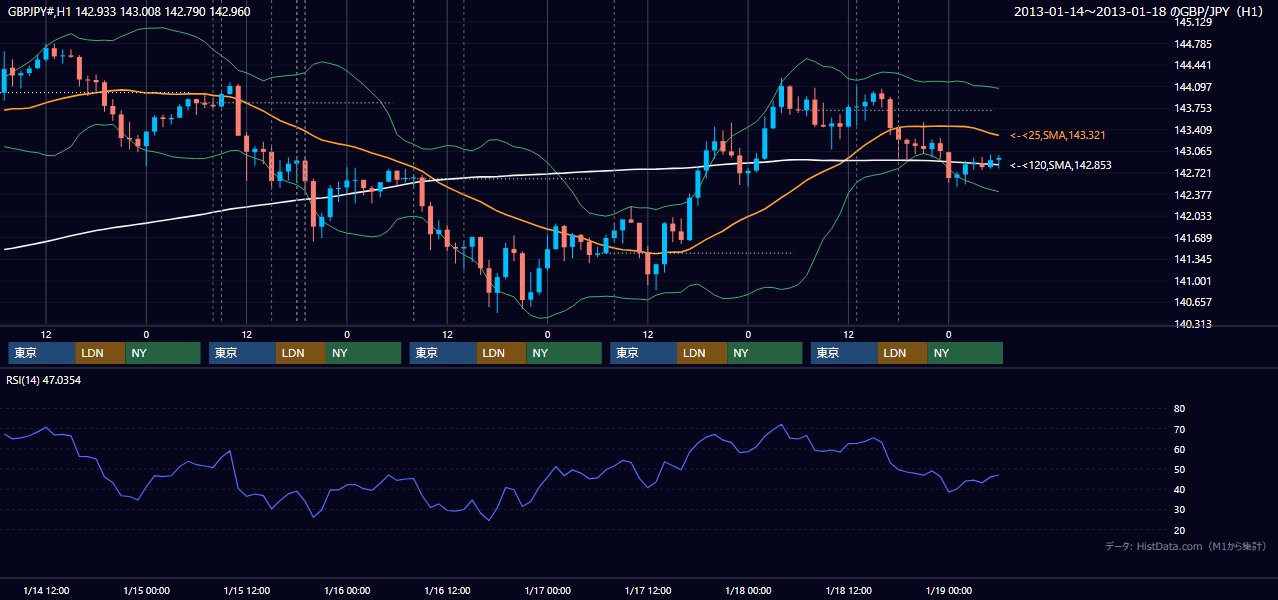Select the 1/14 12:00 time axis marker
Image resolution: width=1278 pixels, height=600 pixels.
point(46,590)
